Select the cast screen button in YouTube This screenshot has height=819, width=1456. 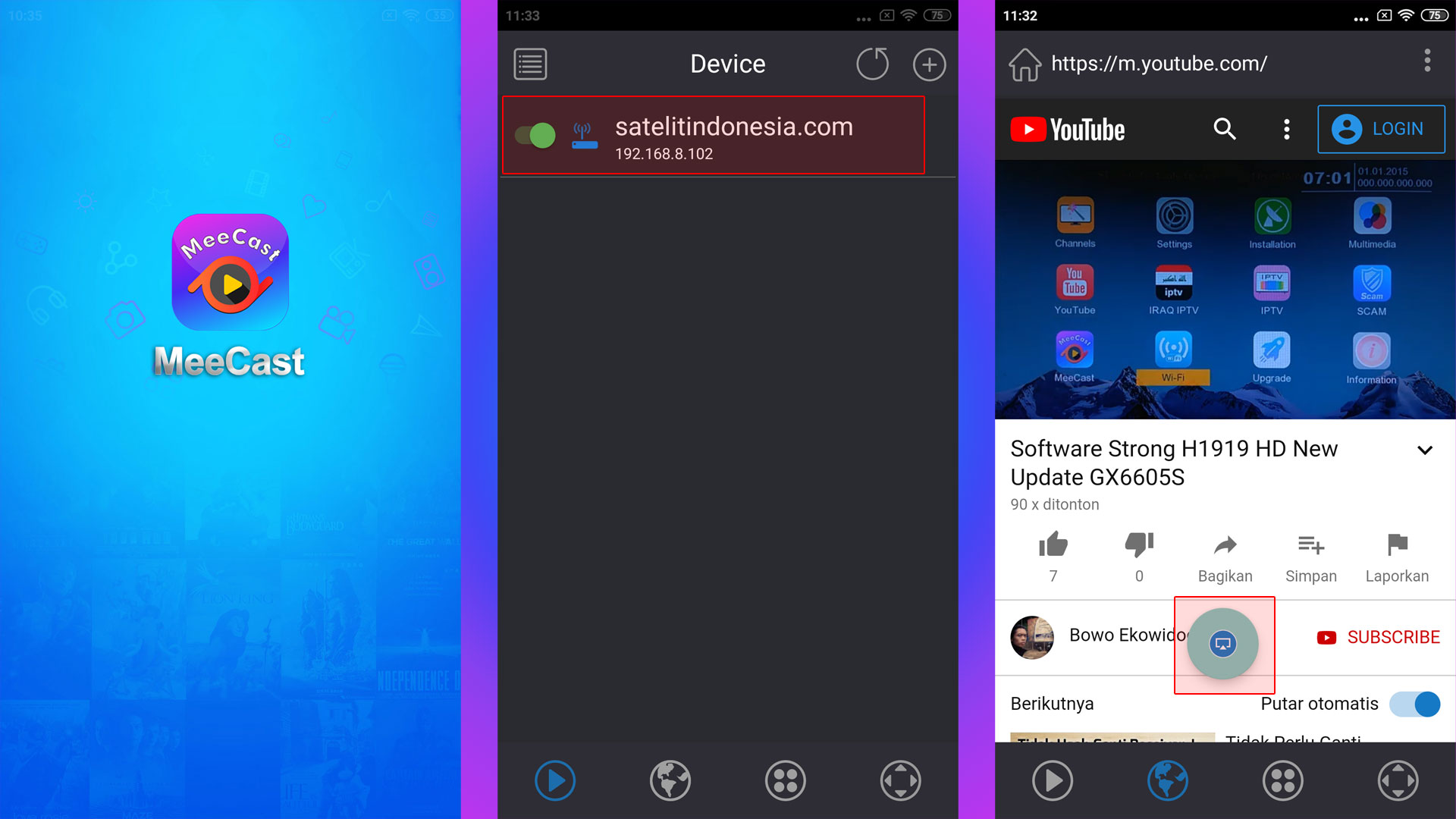(x=1223, y=642)
